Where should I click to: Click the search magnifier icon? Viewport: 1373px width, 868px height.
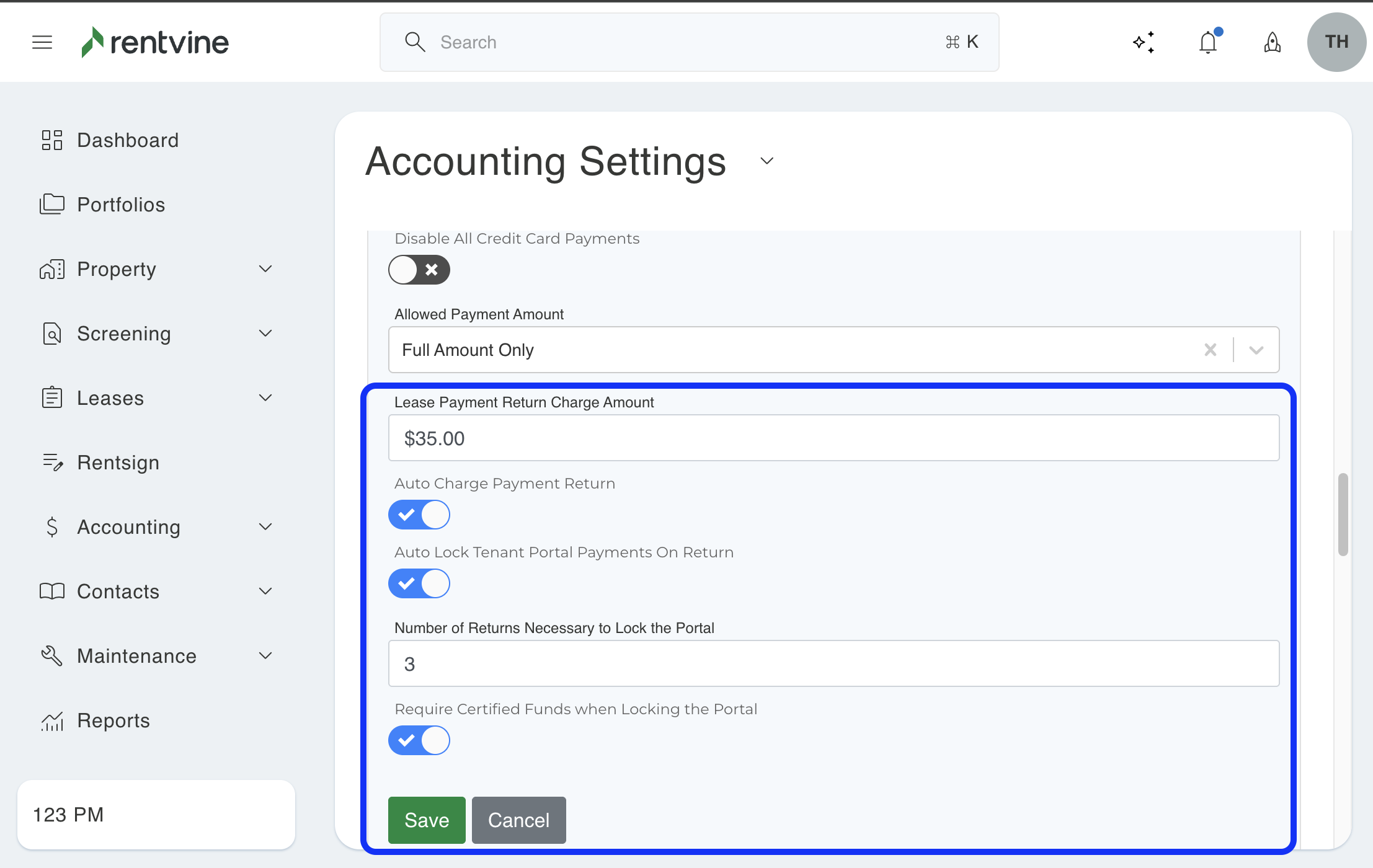[x=414, y=42]
